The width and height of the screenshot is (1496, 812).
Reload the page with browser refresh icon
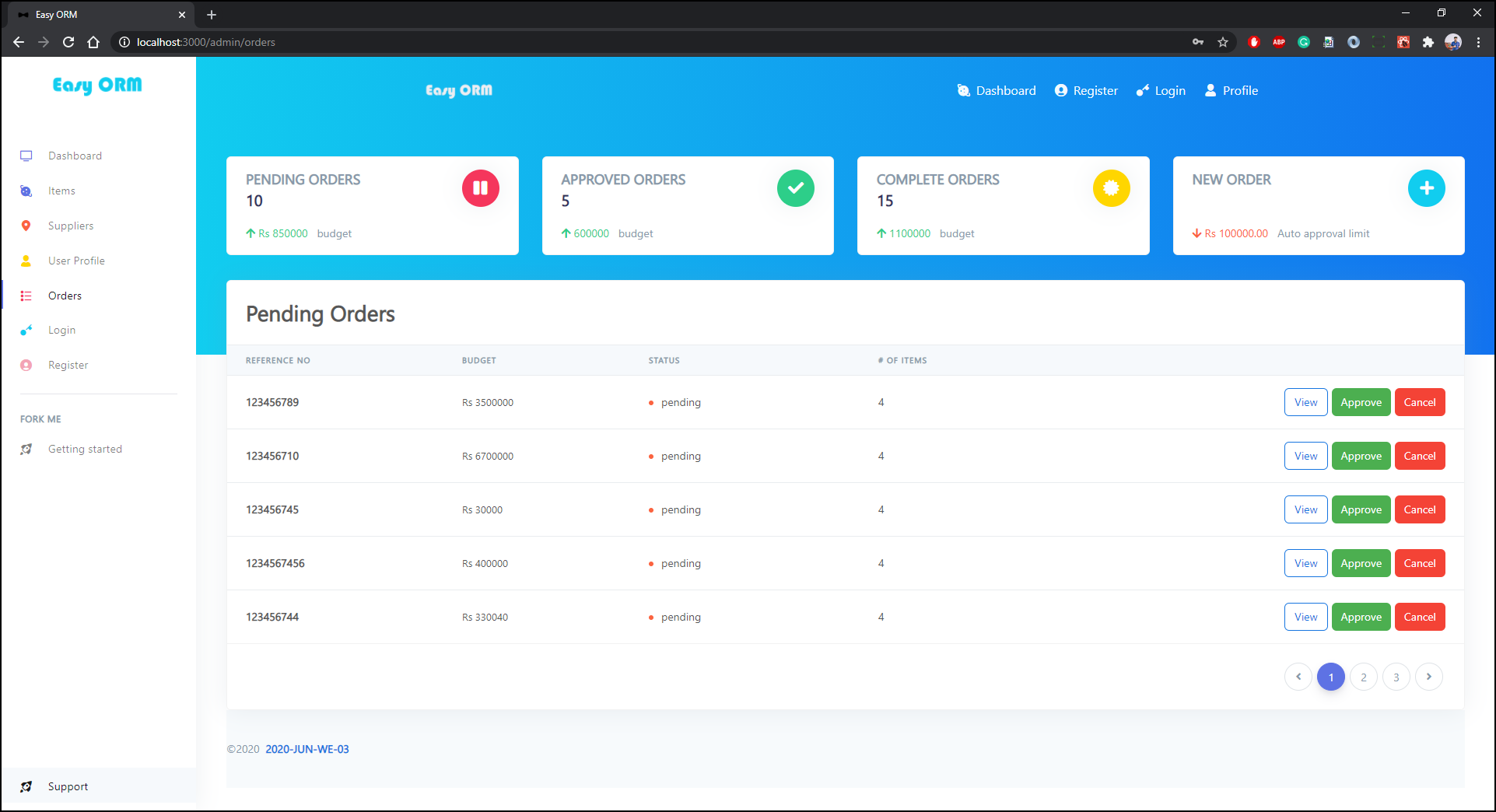point(68,42)
